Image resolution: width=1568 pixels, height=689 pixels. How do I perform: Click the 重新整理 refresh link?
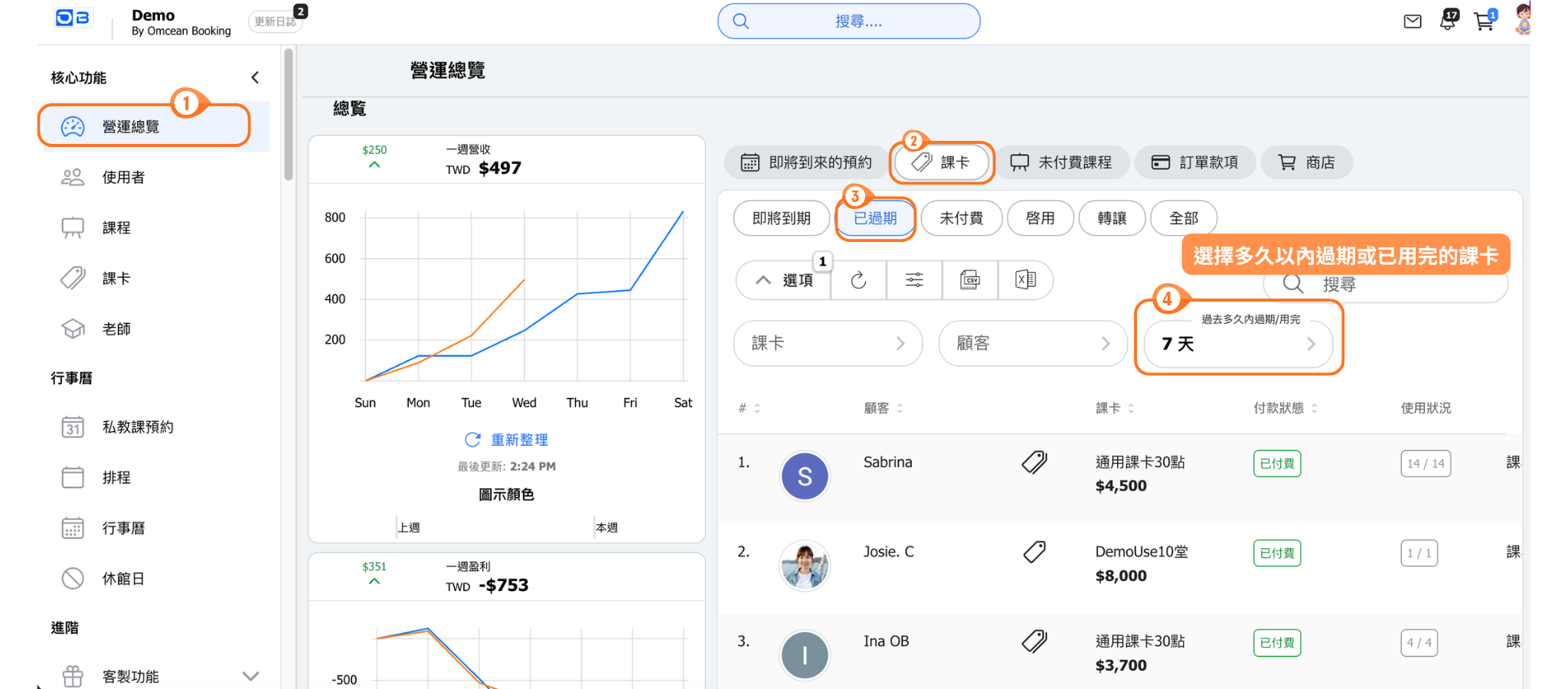(x=506, y=439)
